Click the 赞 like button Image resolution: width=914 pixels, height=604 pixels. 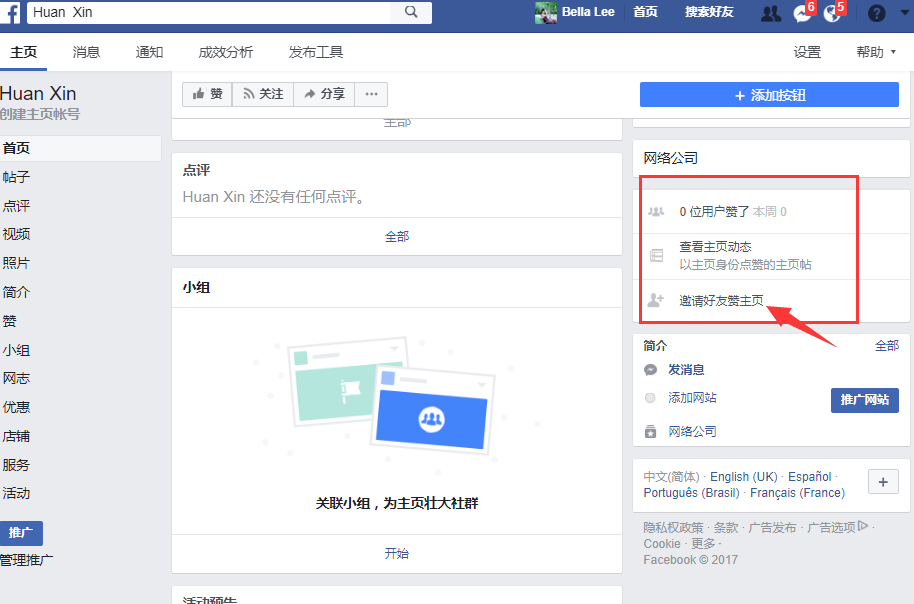[x=208, y=94]
